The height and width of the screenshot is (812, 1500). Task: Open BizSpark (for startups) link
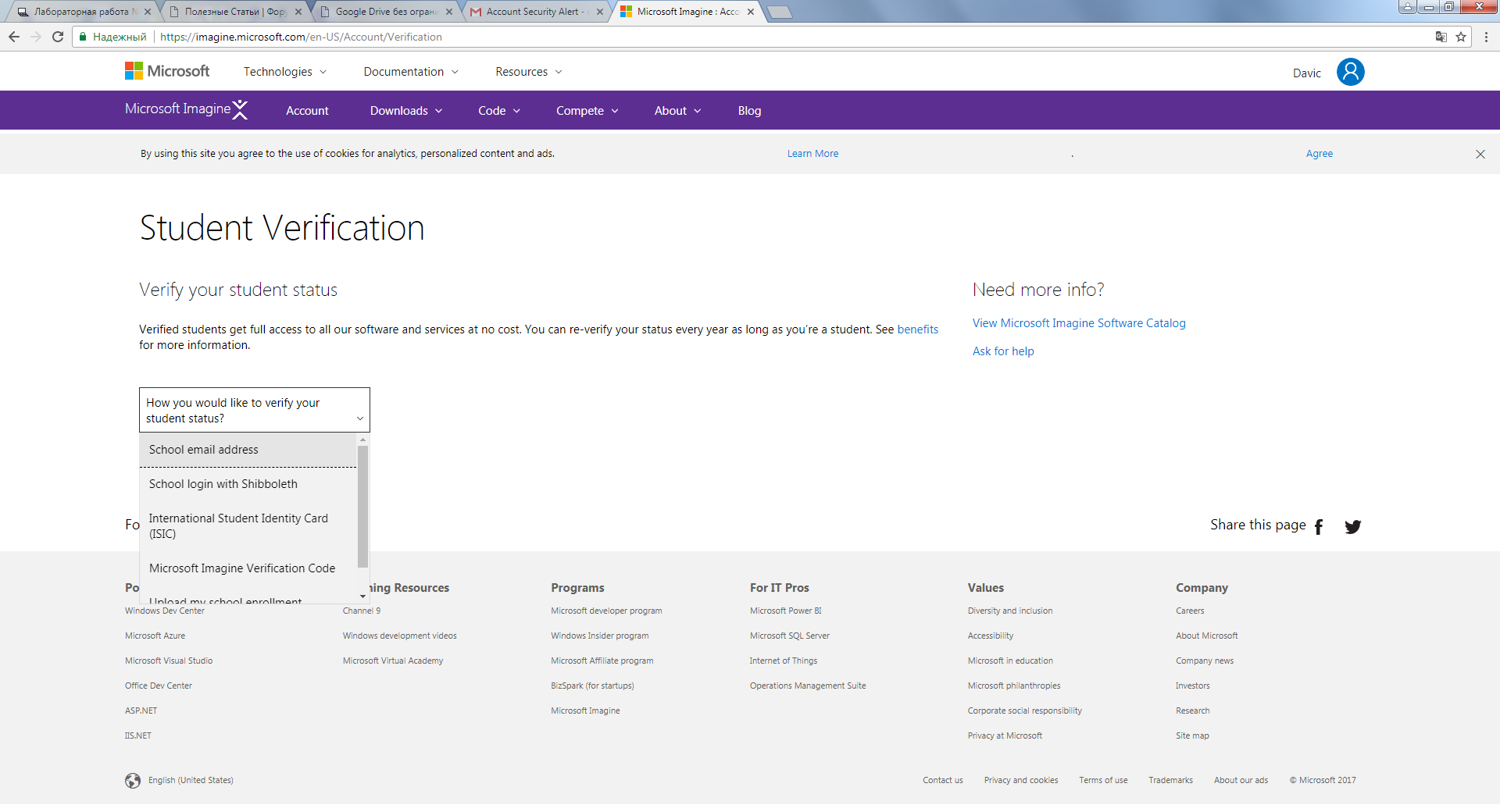pos(592,686)
